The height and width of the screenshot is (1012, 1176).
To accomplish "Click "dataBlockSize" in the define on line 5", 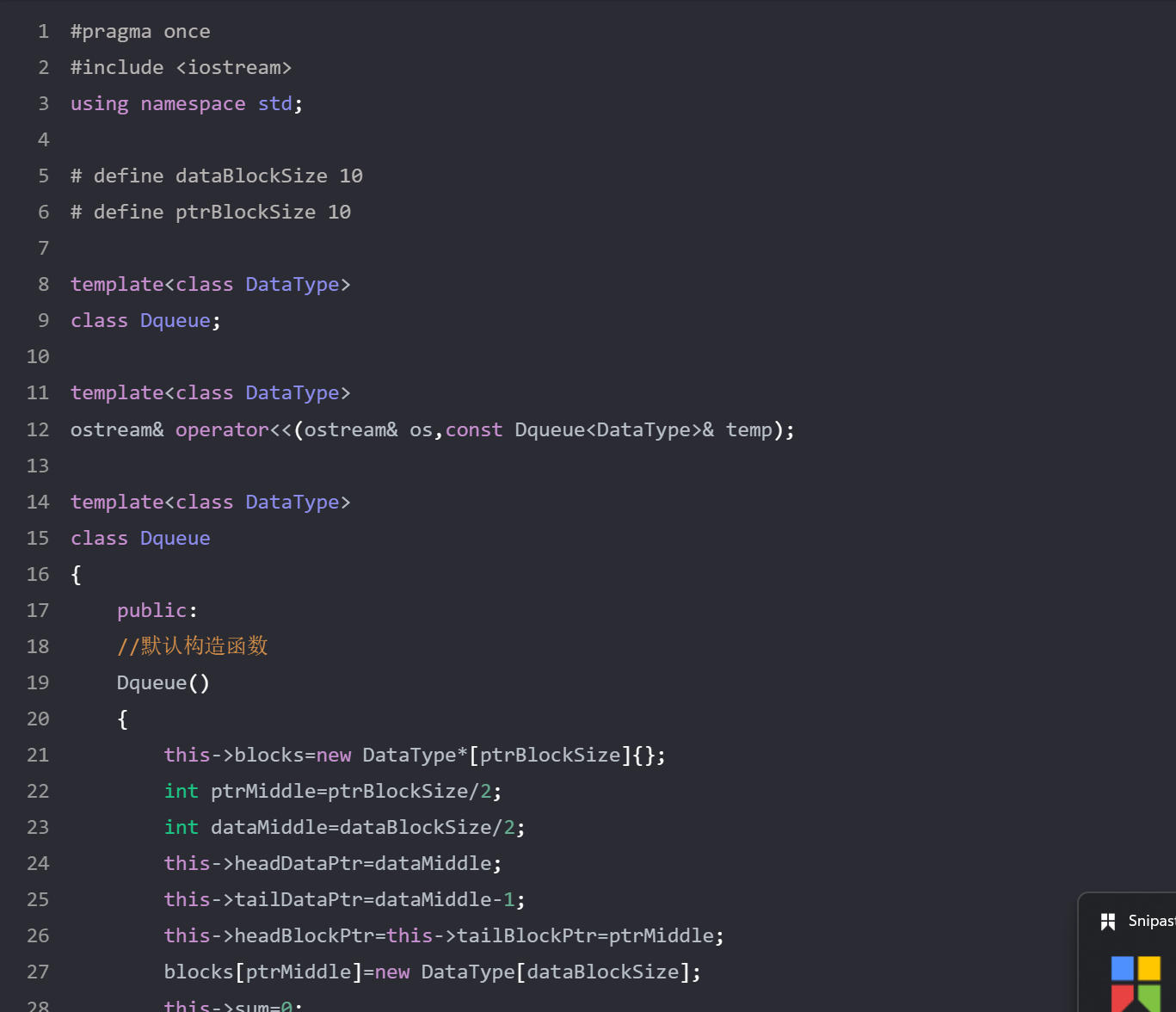I will (x=251, y=176).
